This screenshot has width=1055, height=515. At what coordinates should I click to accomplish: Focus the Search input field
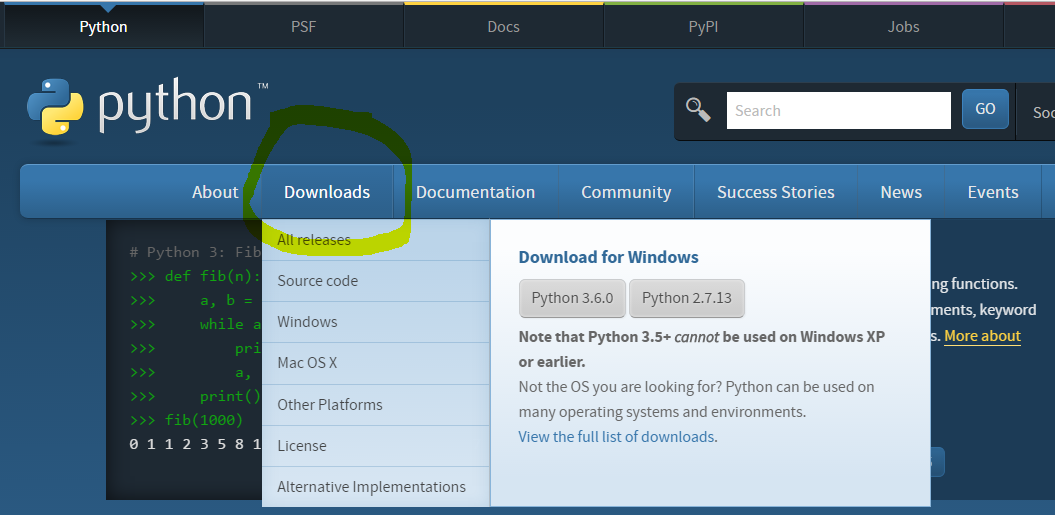click(x=838, y=110)
